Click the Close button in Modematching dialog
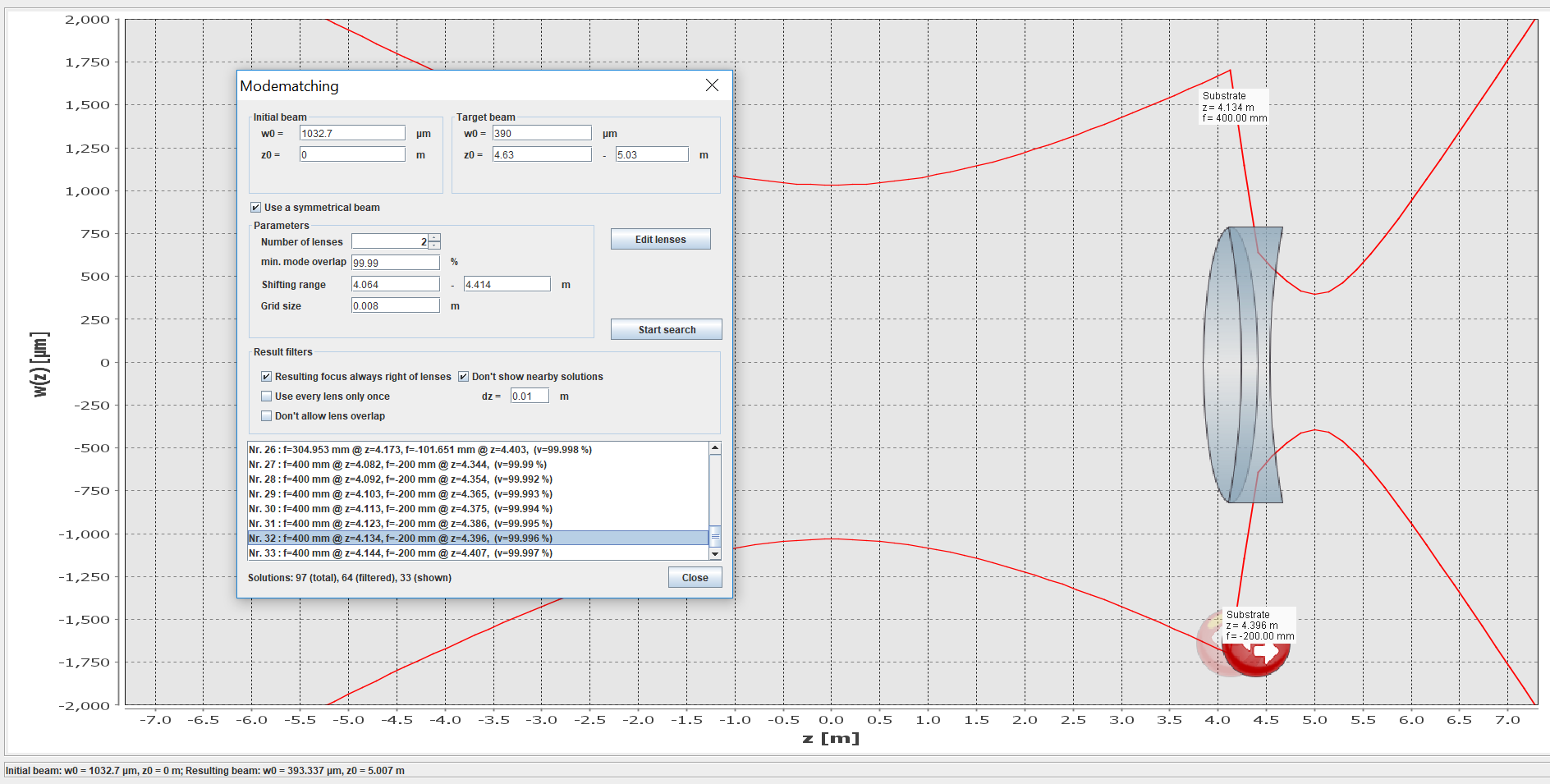This screenshot has width=1550, height=784. [695, 577]
